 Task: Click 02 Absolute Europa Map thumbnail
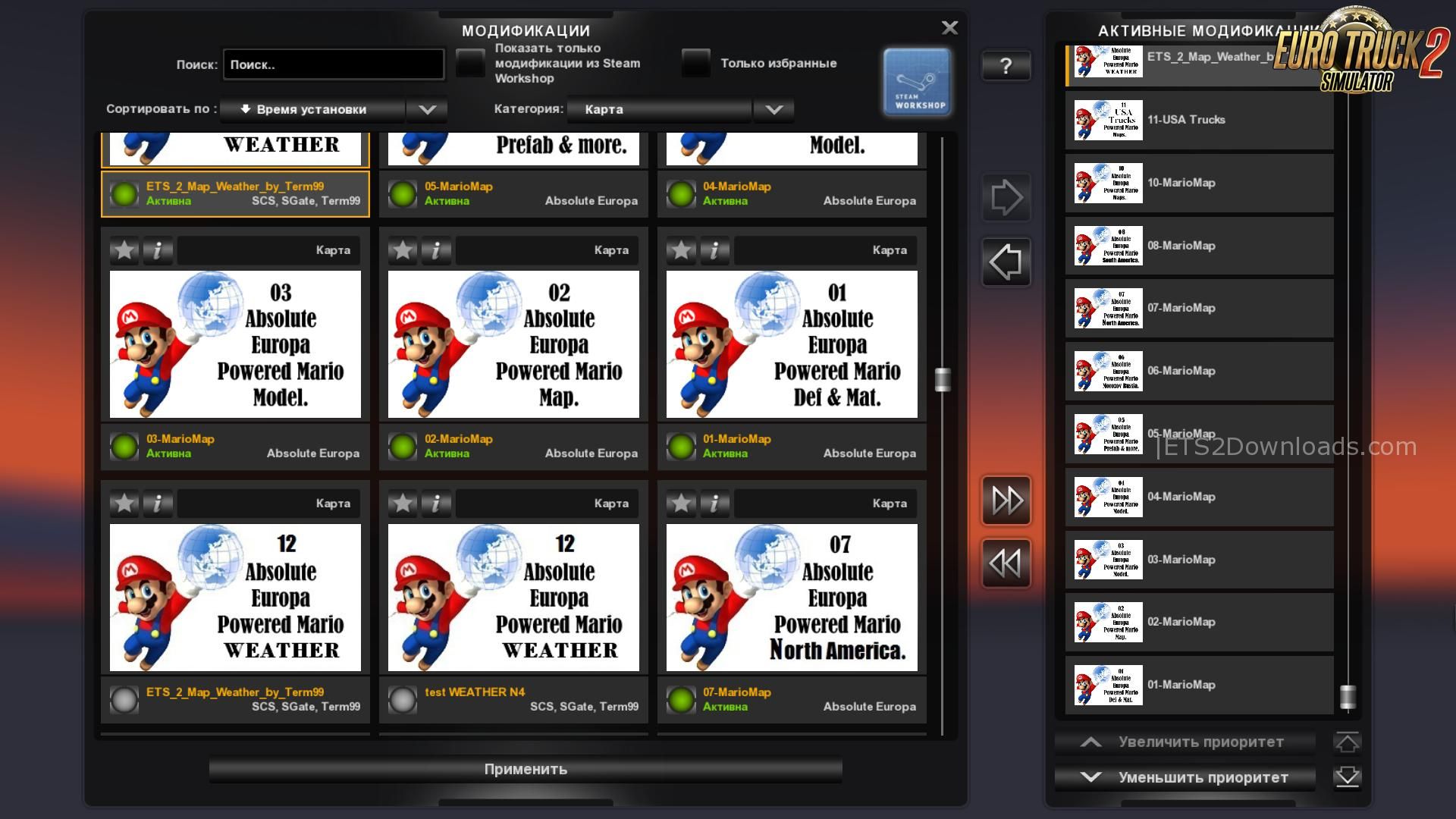tap(513, 344)
